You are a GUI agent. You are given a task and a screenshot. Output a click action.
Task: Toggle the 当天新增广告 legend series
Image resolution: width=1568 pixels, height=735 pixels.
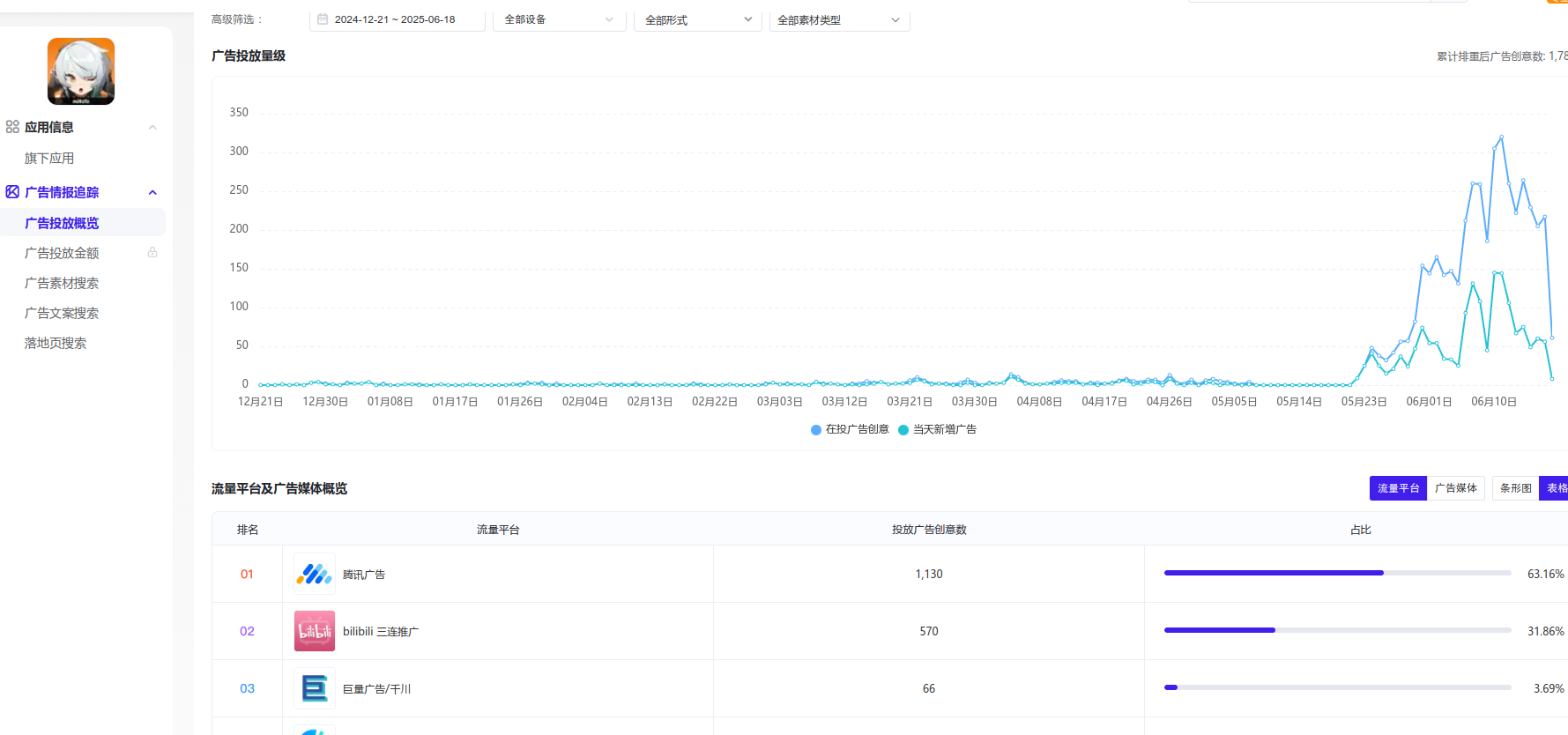937,430
